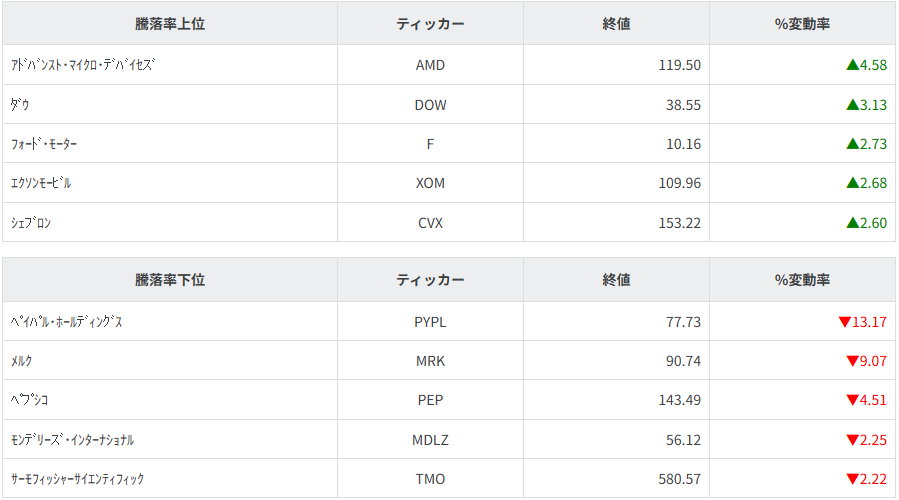
Task: Select the closing price 143.49 for PEP
Action: pos(680,400)
